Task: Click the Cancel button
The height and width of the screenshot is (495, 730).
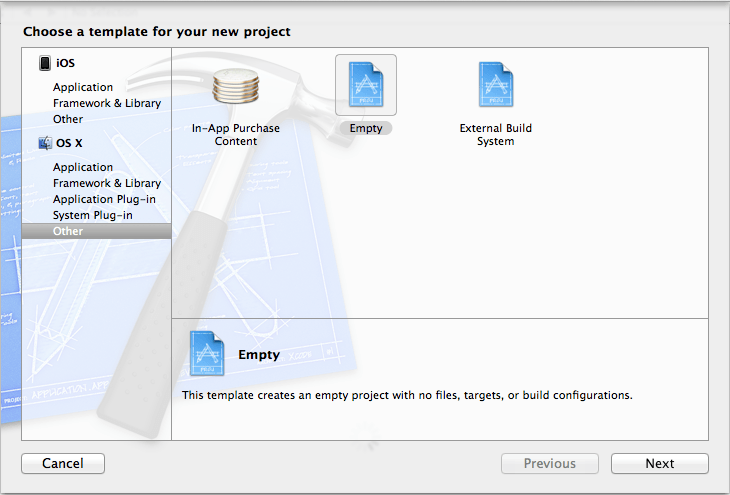Action: point(63,463)
